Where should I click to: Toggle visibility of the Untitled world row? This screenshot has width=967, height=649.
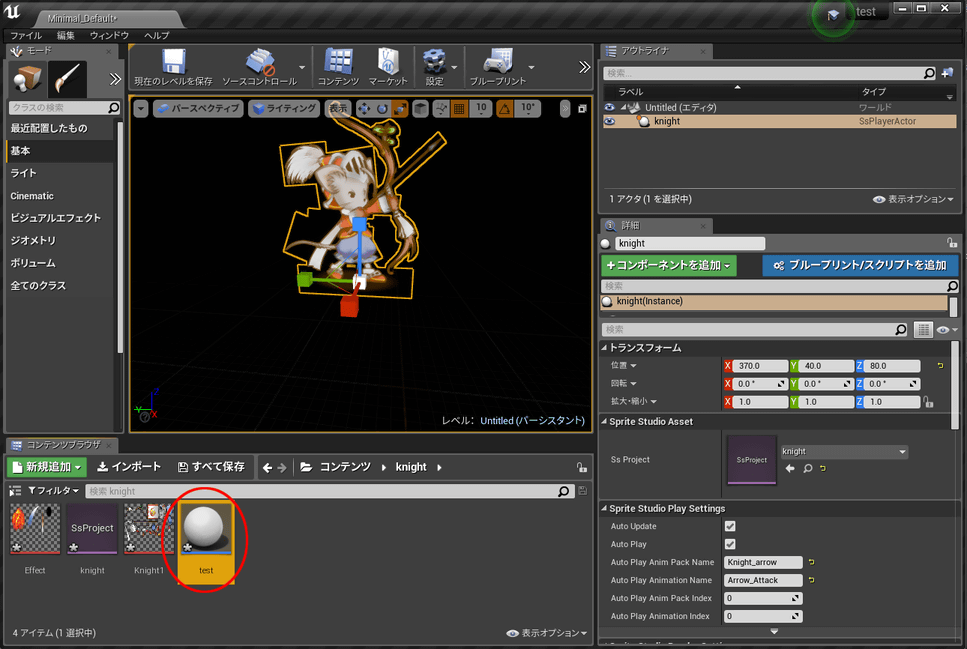pyautogui.click(x=609, y=107)
